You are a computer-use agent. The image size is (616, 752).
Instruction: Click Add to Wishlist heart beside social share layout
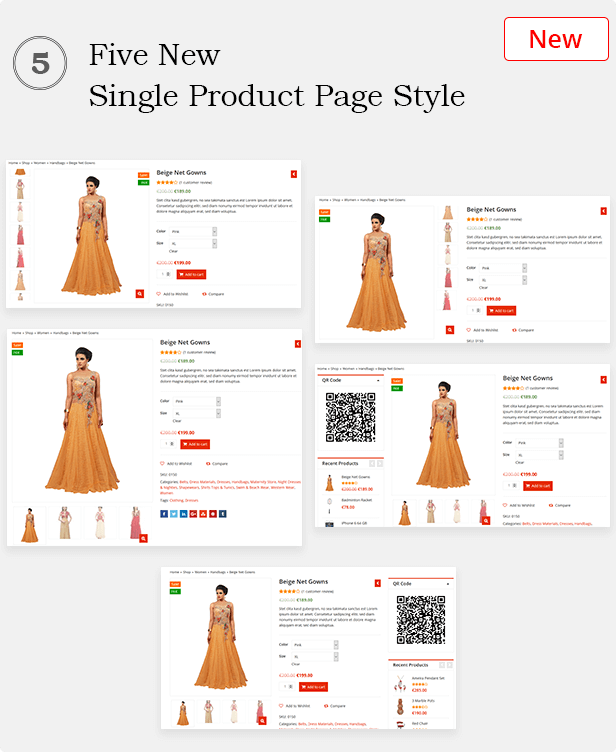(x=162, y=463)
